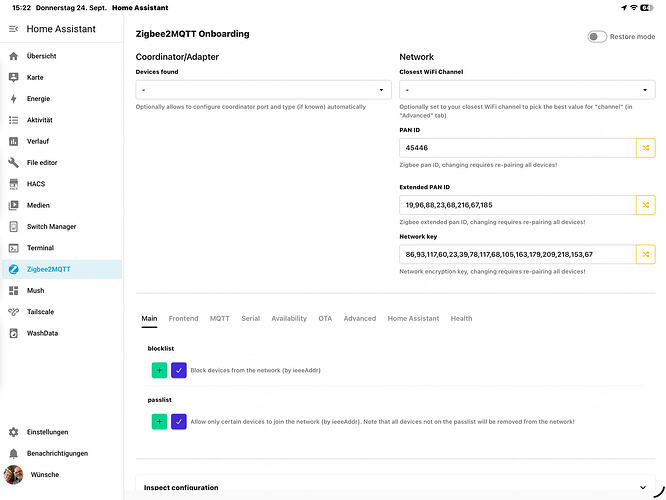Expand the Inspect configuration section

395,487
